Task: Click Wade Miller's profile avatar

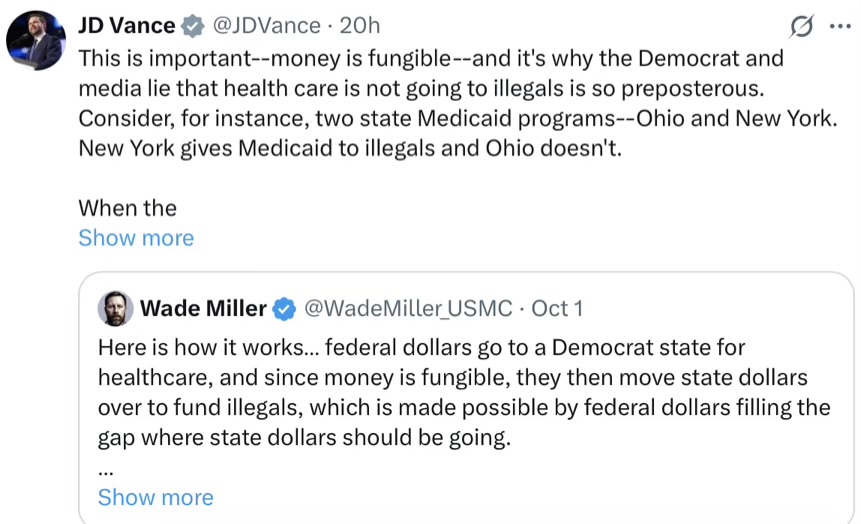Action: [x=115, y=309]
